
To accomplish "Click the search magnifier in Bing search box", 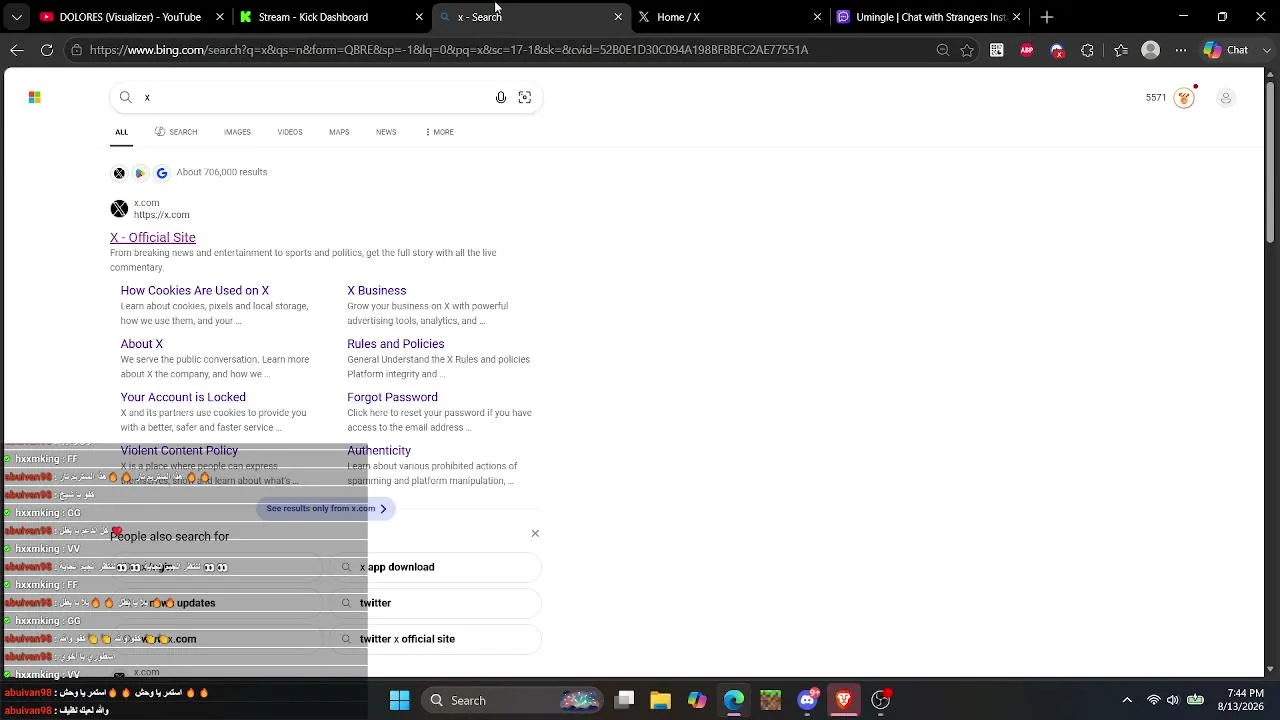I will click(125, 97).
